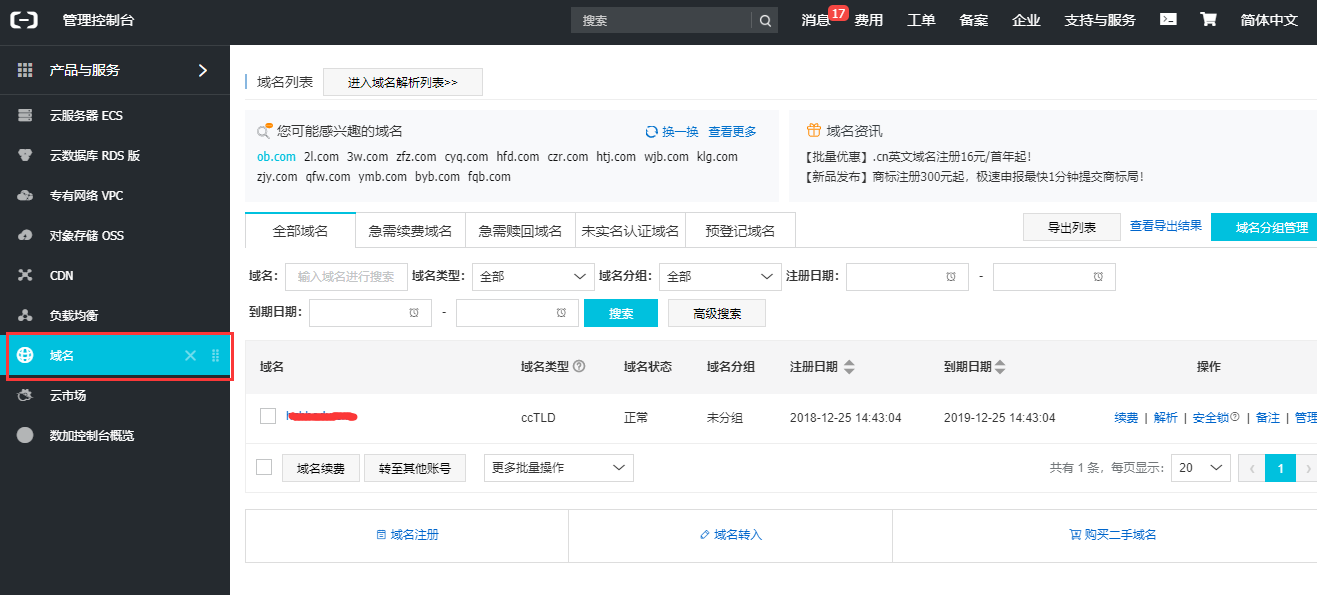Click the gift icon next to 域名资讯
Viewport: 1317px width, 595px height.
pyautogui.click(x=815, y=131)
